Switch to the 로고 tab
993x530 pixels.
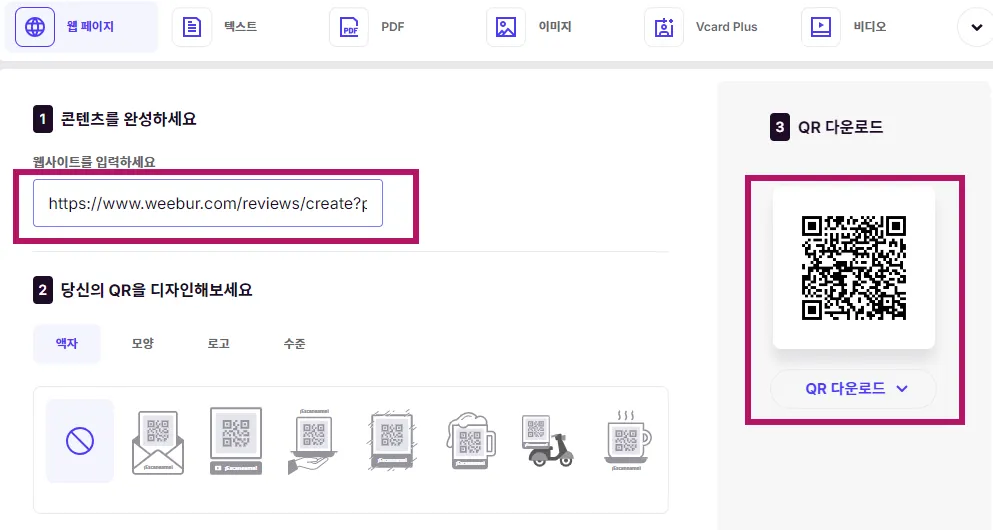point(218,343)
